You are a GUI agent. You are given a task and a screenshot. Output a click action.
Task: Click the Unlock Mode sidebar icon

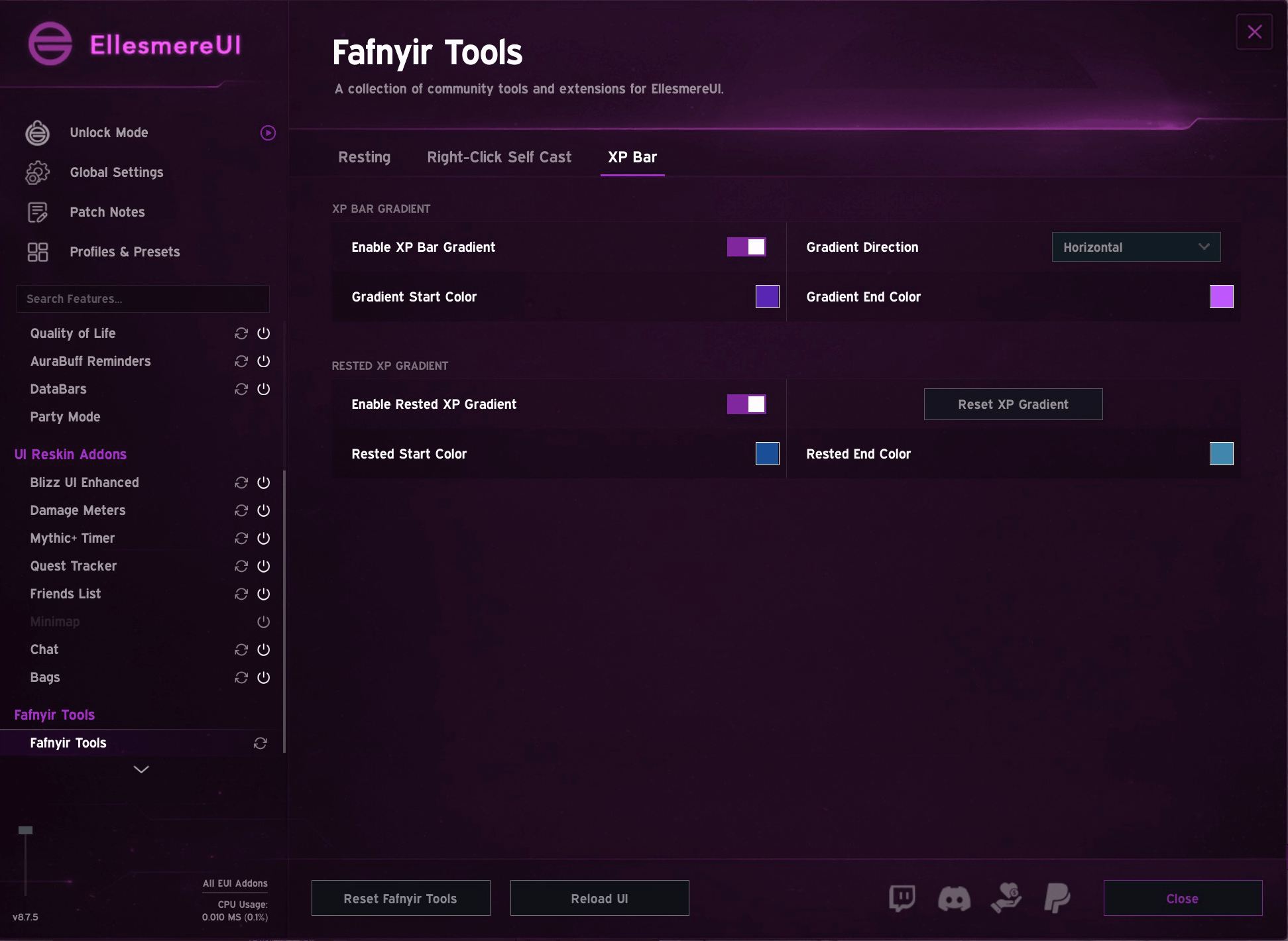coord(38,133)
